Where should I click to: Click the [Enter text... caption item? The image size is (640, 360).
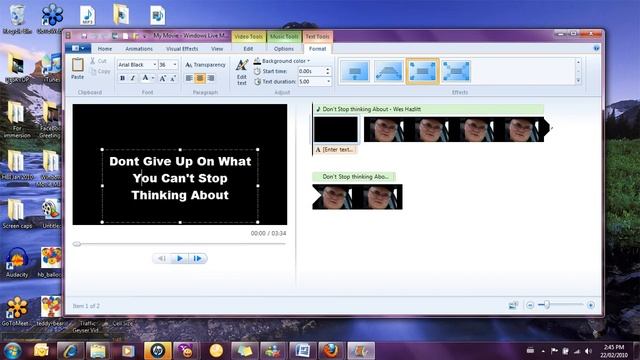(336, 150)
